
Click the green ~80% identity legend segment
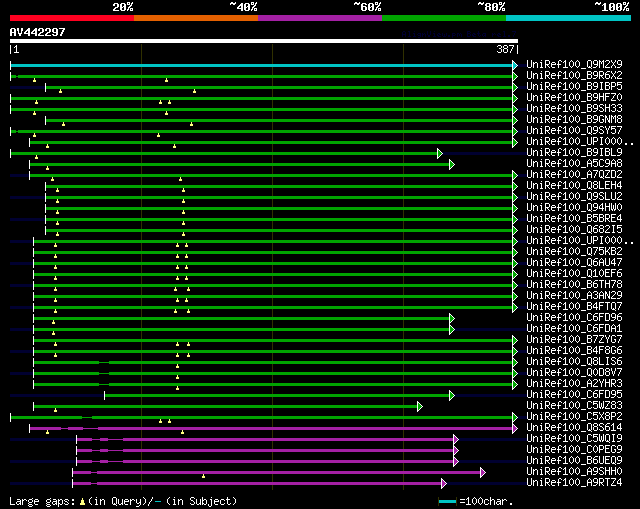444,18
